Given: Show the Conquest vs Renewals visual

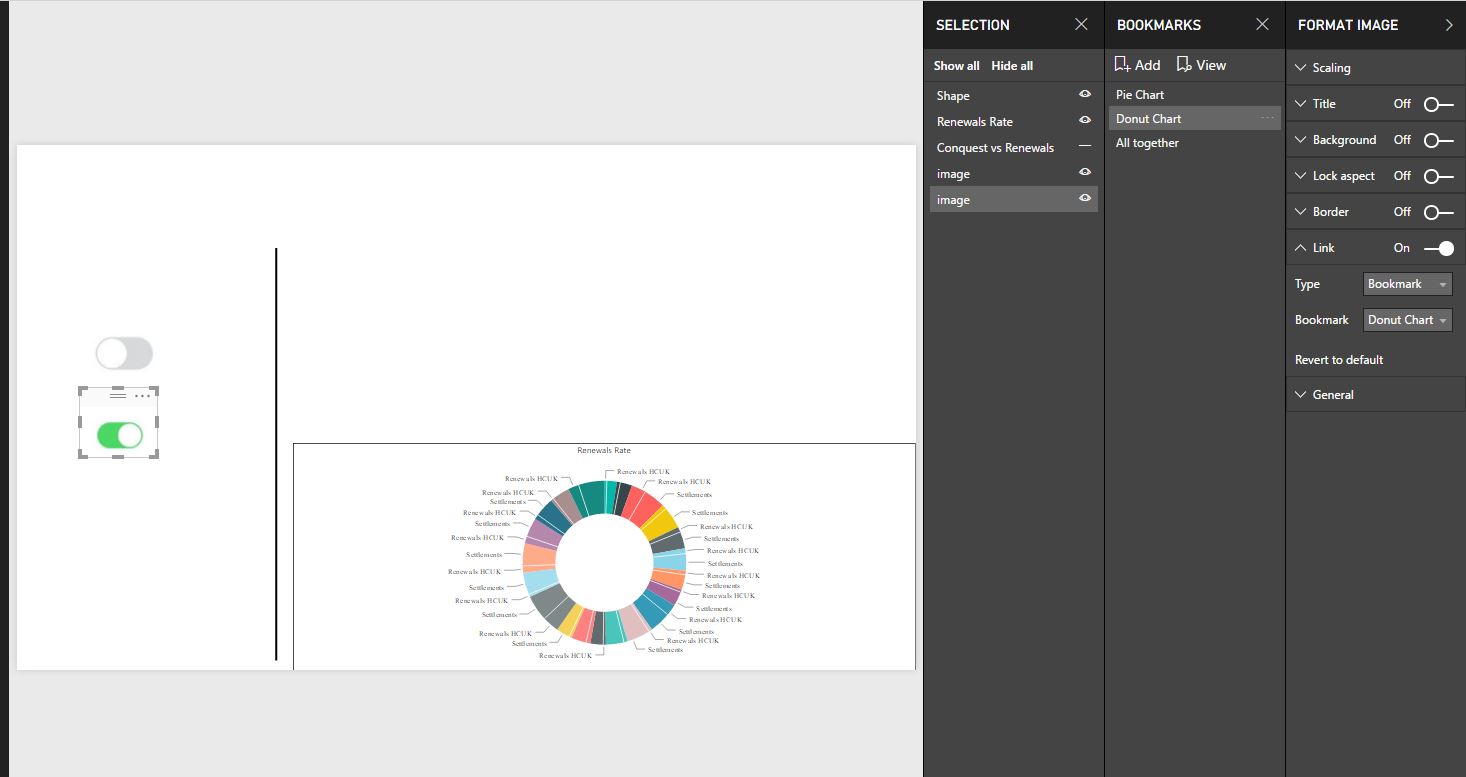Looking at the screenshot, I should [x=1085, y=147].
